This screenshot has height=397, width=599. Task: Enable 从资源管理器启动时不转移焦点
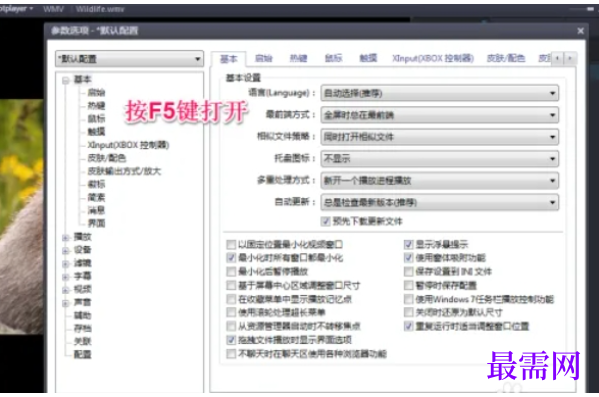click(x=231, y=326)
